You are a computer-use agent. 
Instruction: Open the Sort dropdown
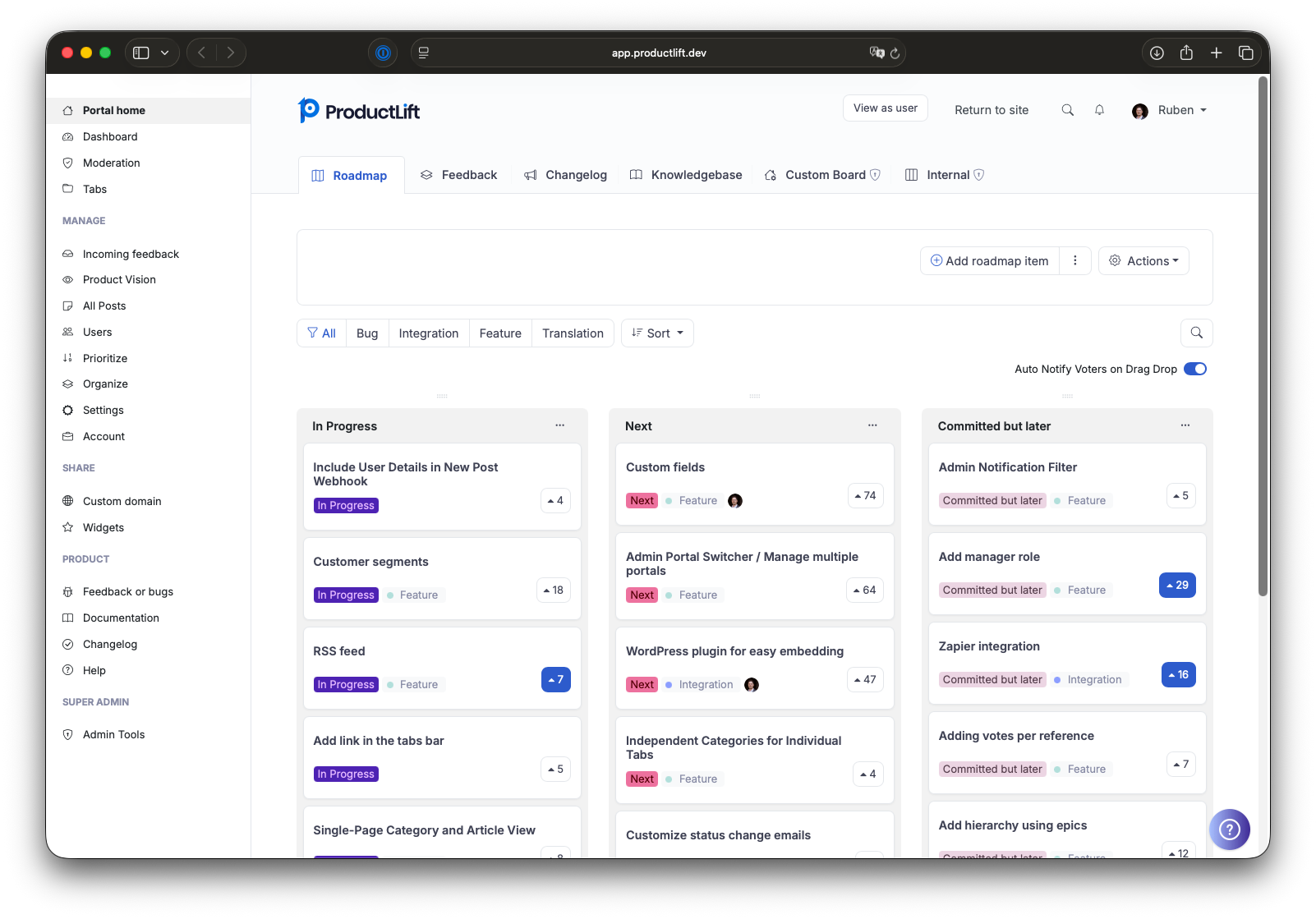pos(657,333)
